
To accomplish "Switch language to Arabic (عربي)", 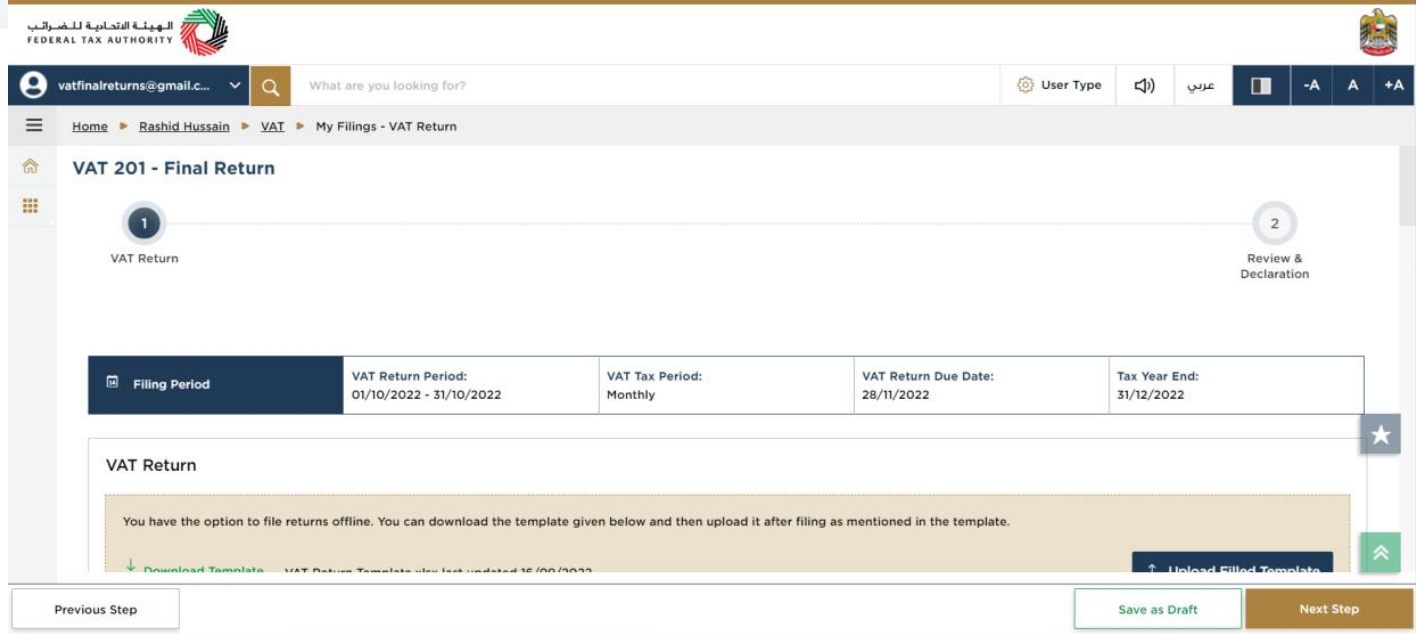I will click(x=1201, y=86).
